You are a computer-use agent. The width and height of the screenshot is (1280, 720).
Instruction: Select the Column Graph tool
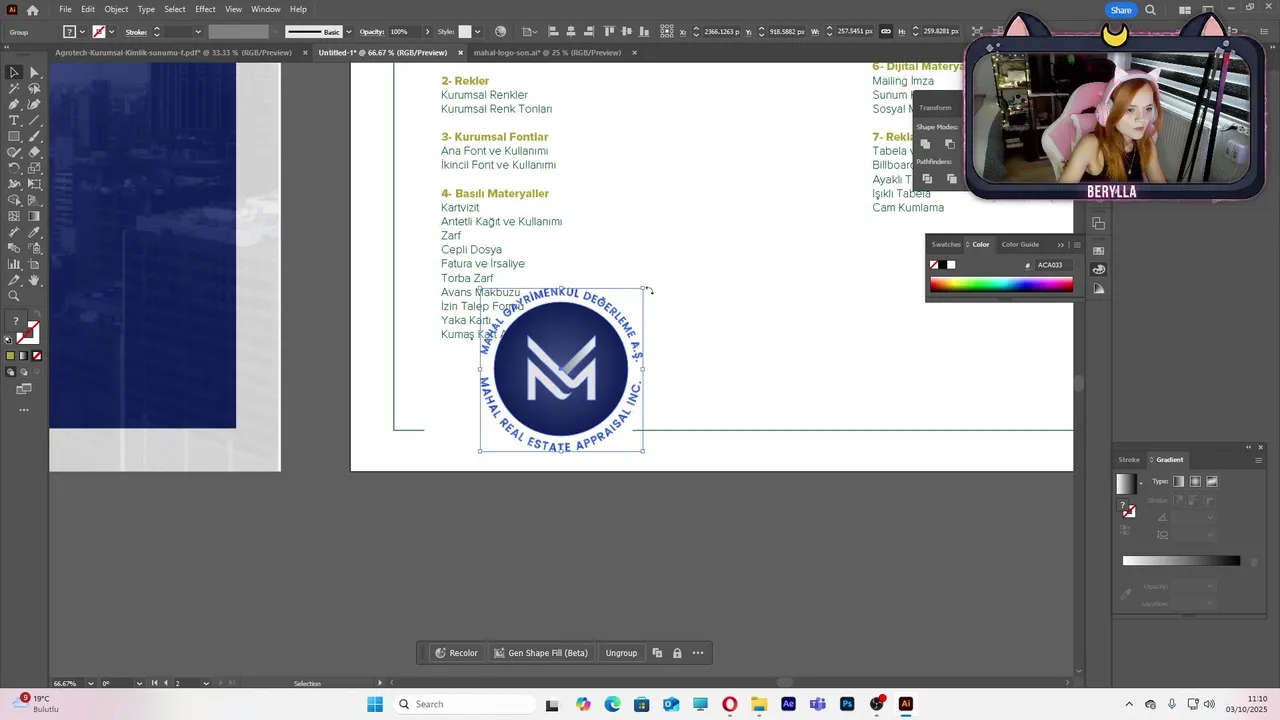coord(14,264)
